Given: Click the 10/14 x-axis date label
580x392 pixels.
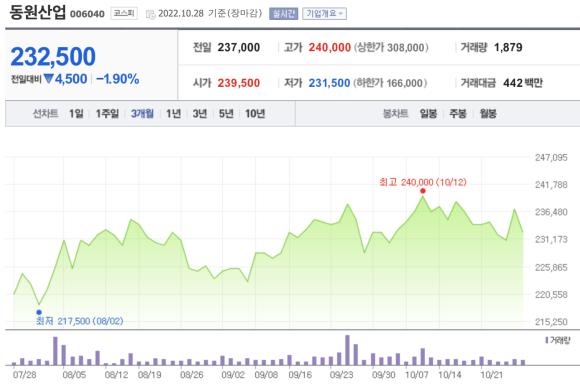Looking at the screenshot, I should [450, 375].
